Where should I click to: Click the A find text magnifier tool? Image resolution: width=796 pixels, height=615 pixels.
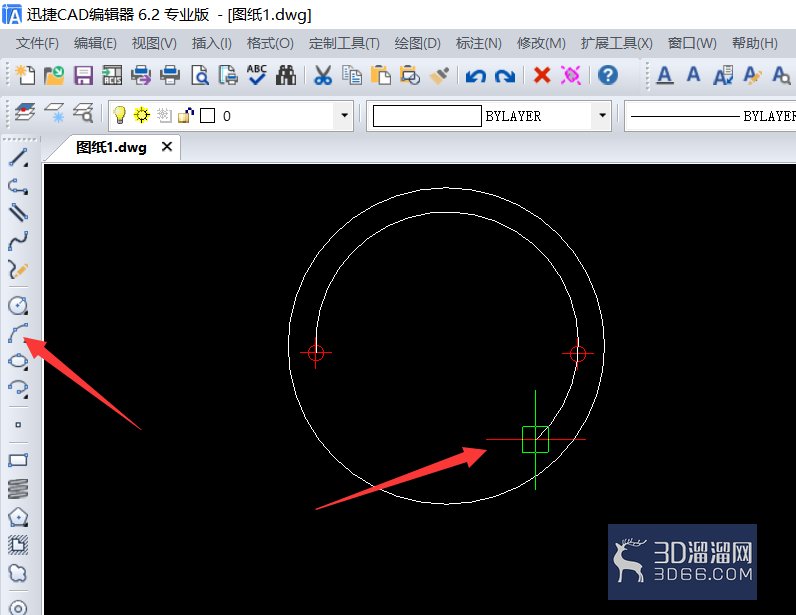pos(781,75)
